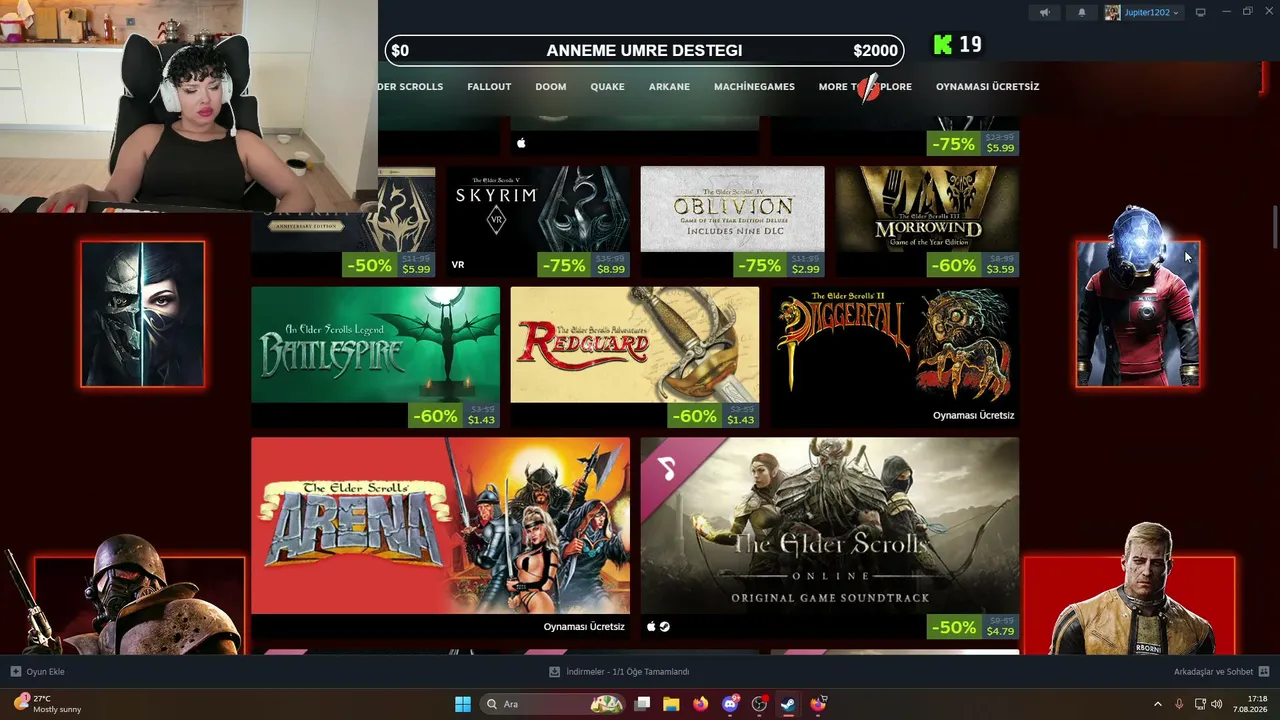The width and height of the screenshot is (1280, 720).
Task: Open the volume tray icon
Action: (1217, 704)
